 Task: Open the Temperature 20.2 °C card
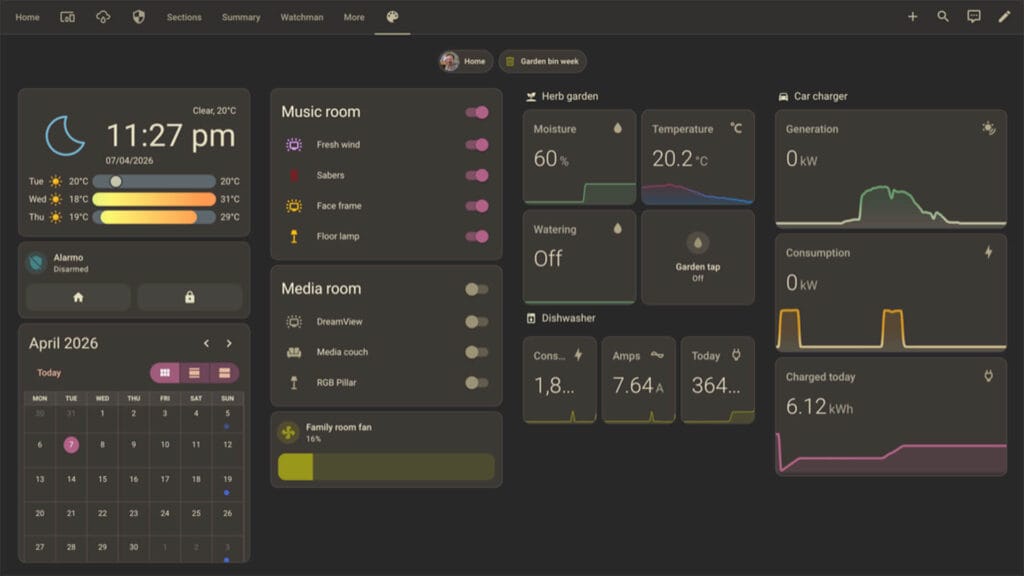(697, 157)
